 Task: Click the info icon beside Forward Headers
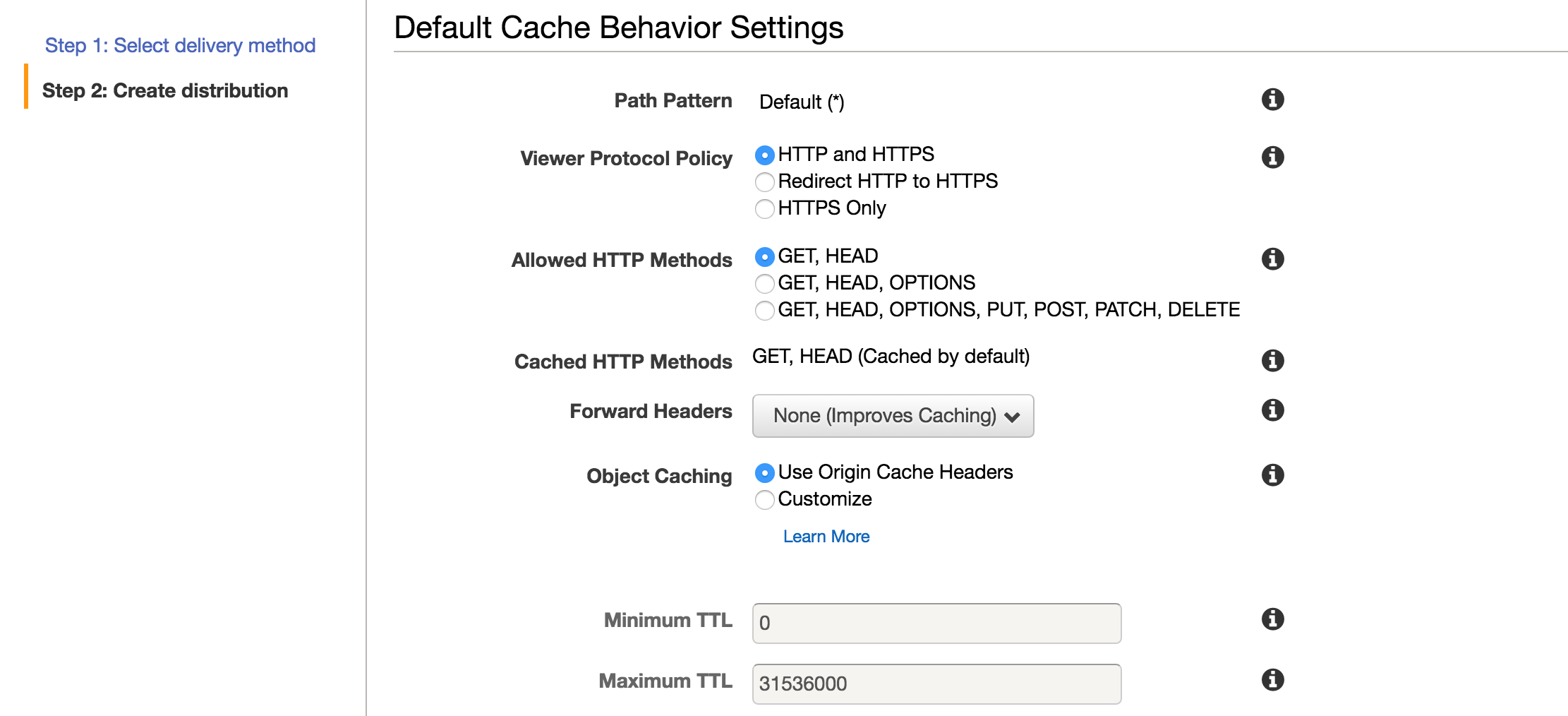(x=1272, y=410)
